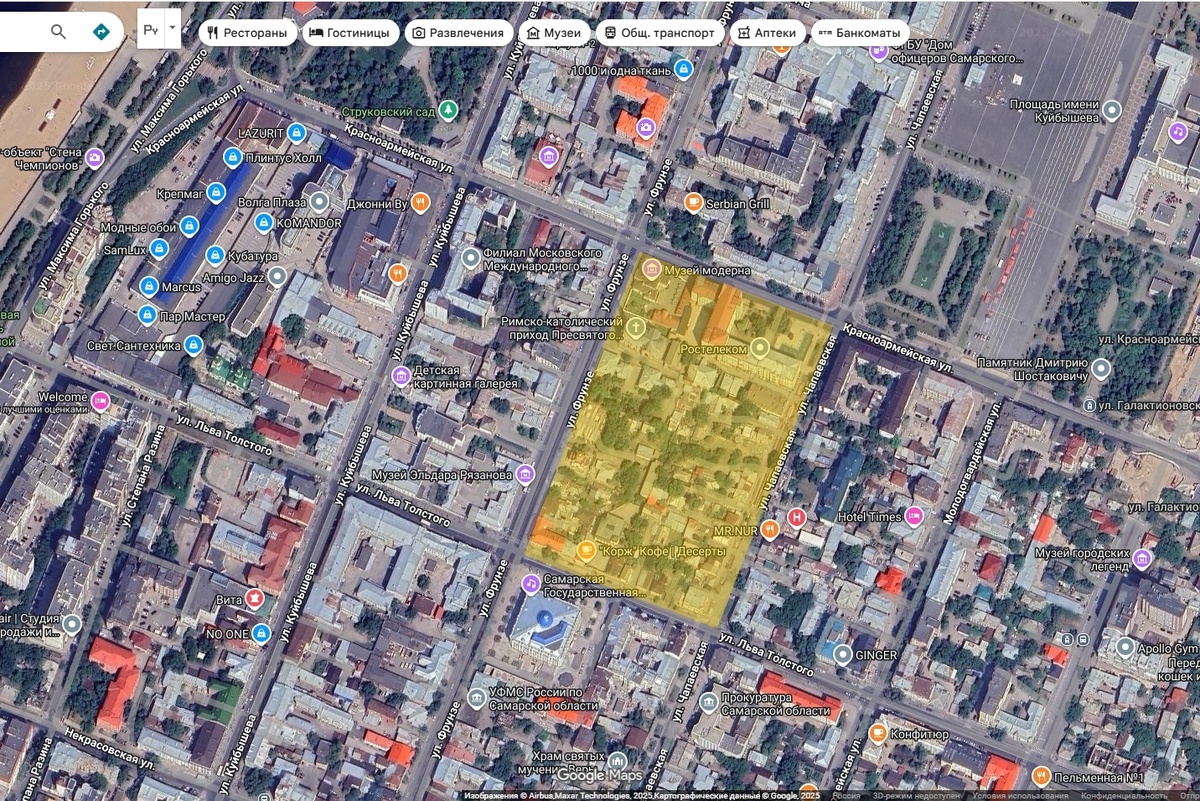Open the Музей Эльдара Рязанова marker
This screenshot has width=1200, height=801.
[526, 474]
